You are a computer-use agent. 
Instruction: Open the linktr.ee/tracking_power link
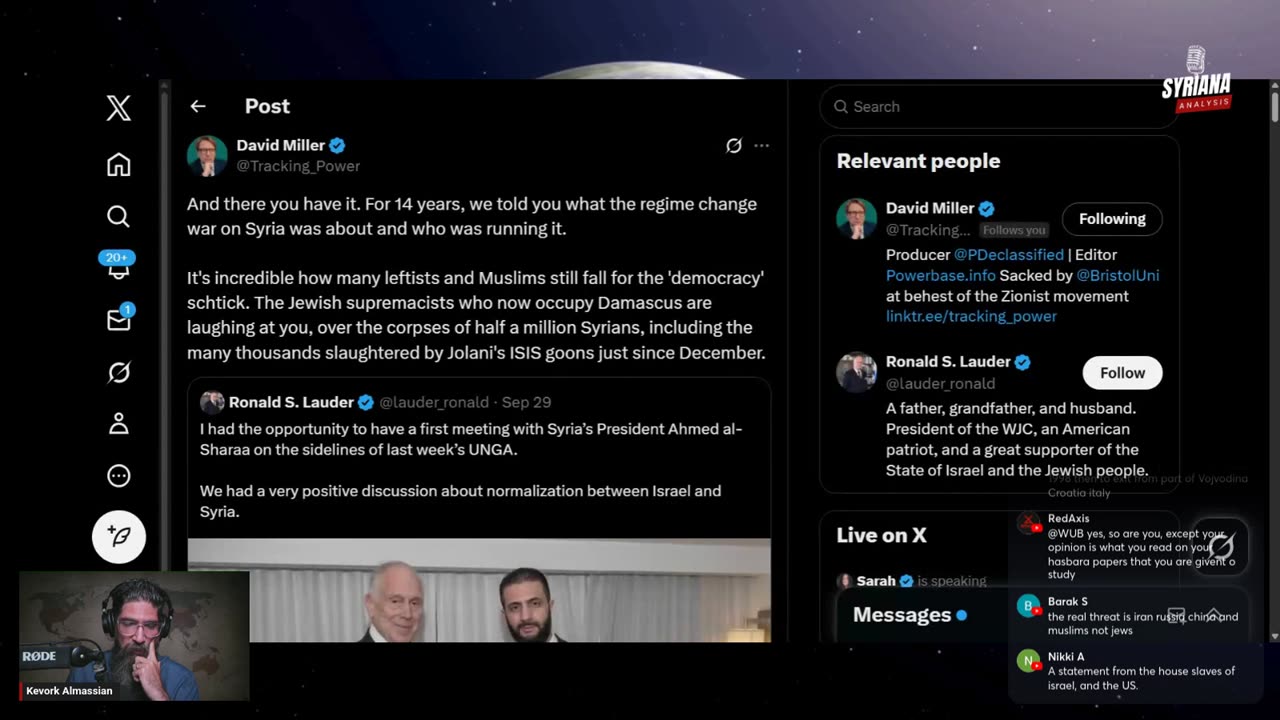(971, 316)
